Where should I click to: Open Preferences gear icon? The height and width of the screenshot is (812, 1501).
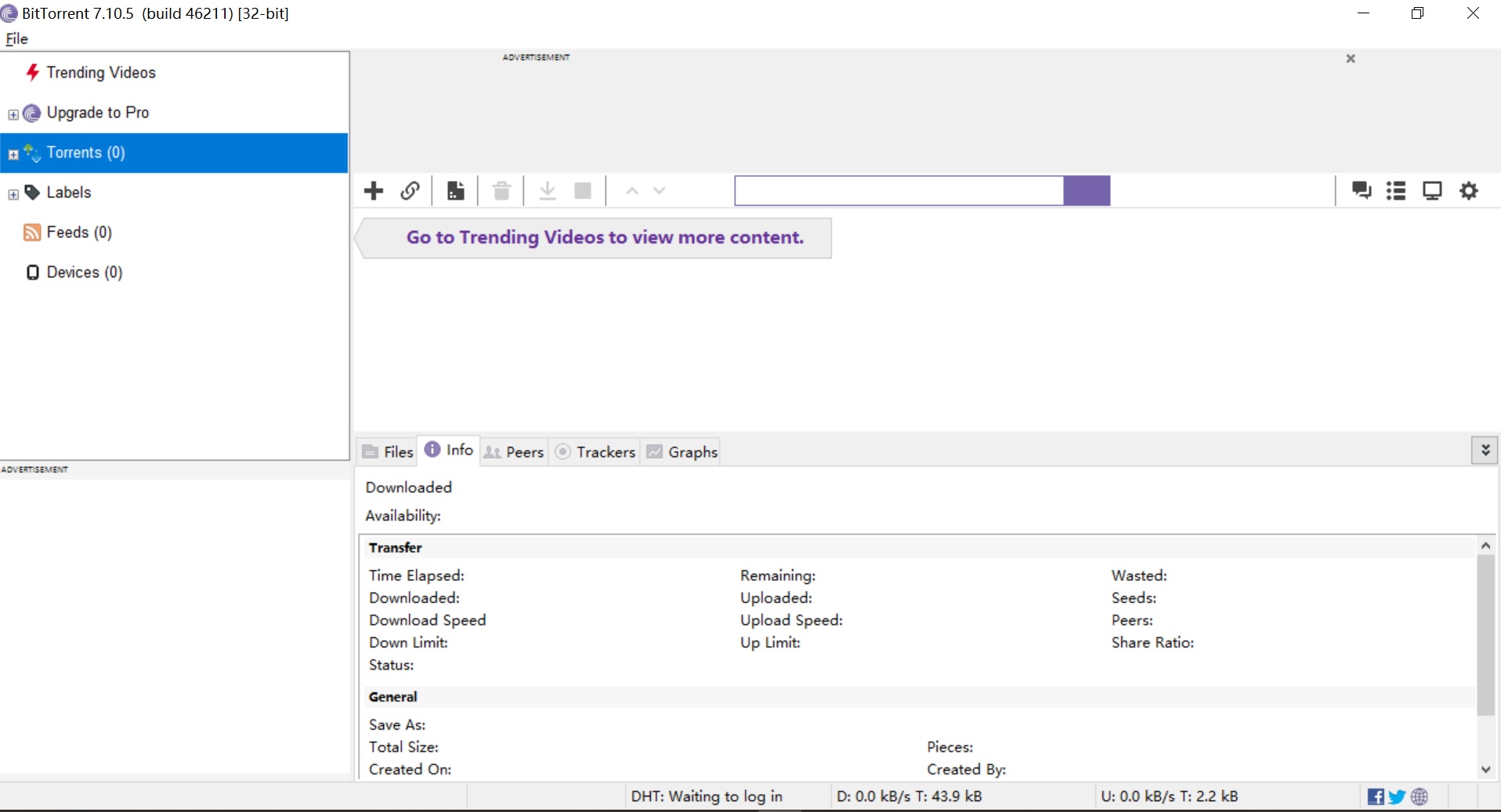[x=1469, y=190]
